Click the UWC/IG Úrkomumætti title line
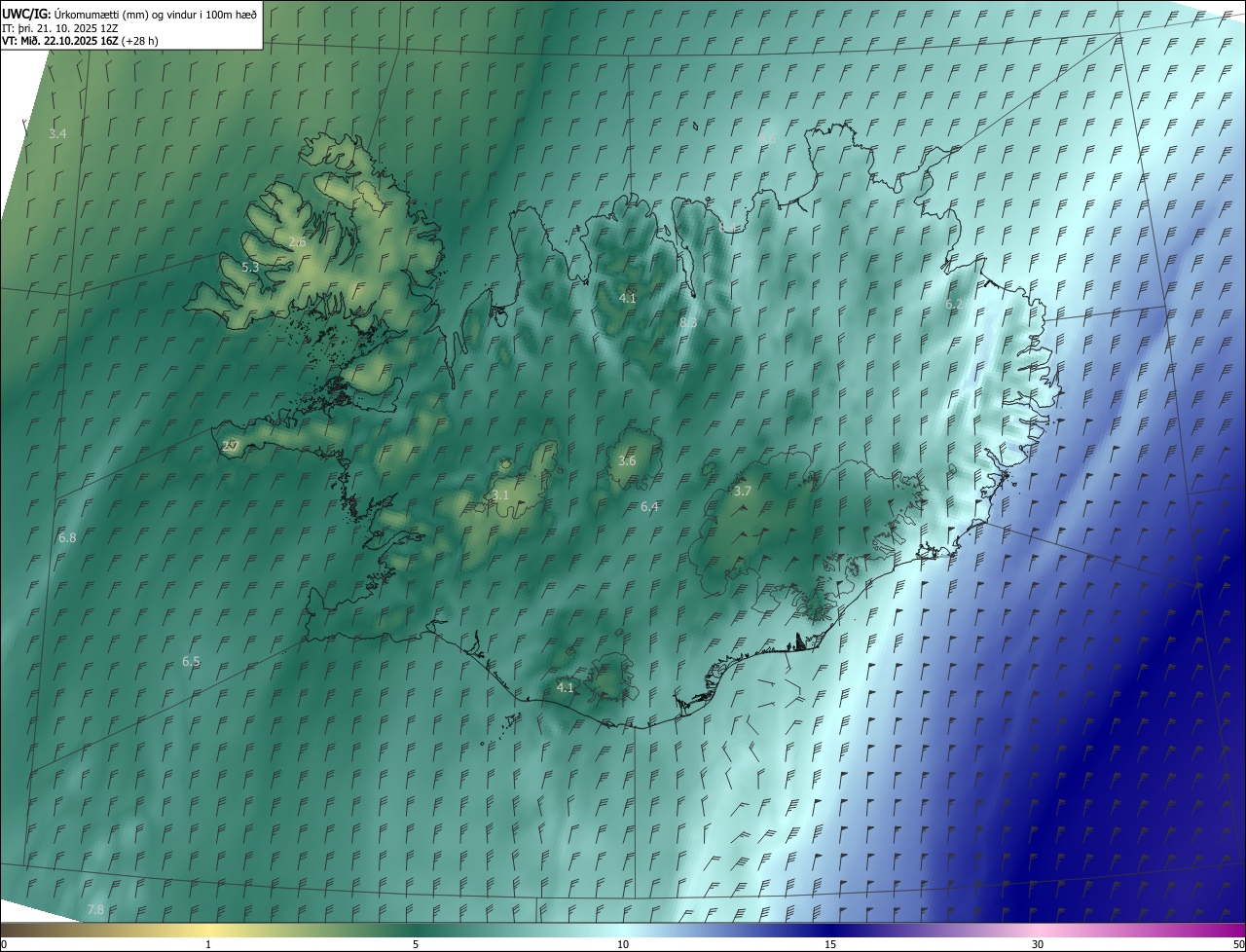Screen dimensions: 1246x952 (x=129, y=14)
